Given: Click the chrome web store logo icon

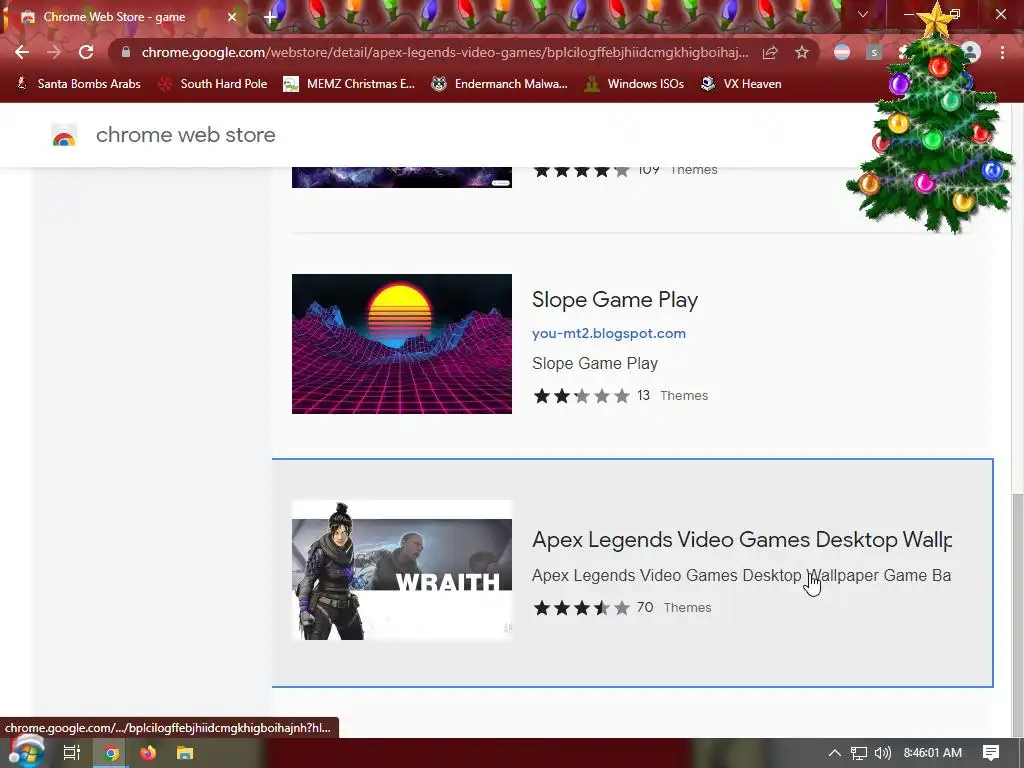Looking at the screenshot, I should (64, 135).
